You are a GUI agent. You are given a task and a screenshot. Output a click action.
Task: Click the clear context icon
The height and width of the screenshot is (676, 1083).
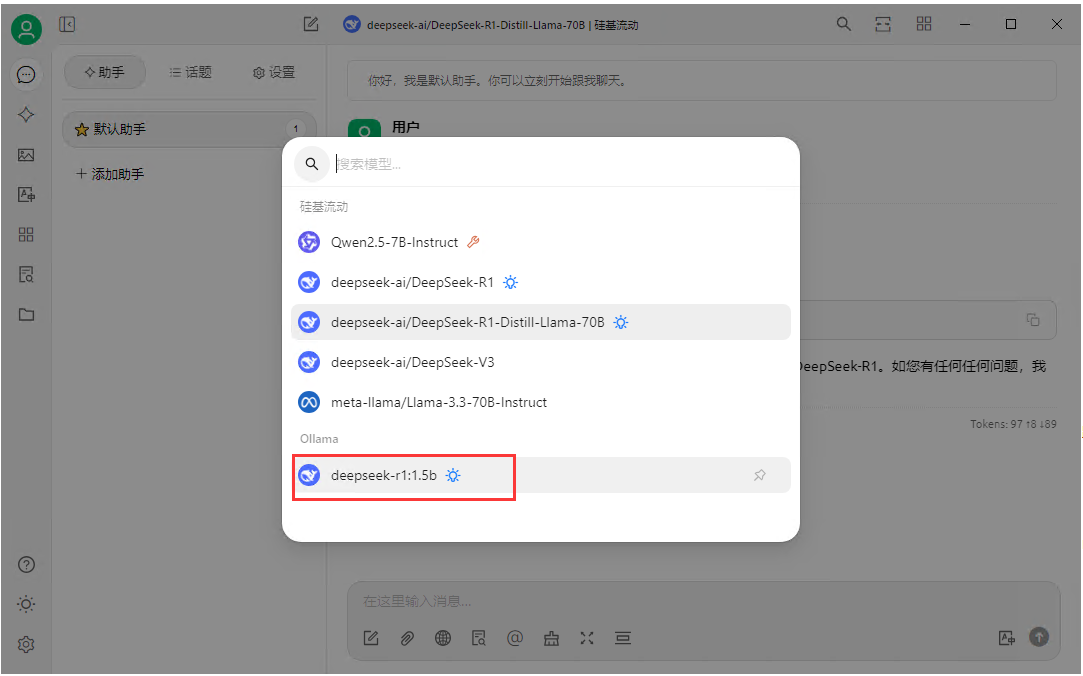click(x=623, y=638)
